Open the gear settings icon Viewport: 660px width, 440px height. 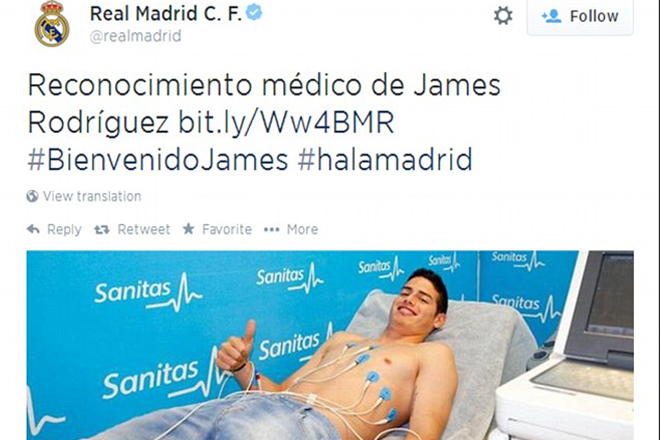click(503, 16)
